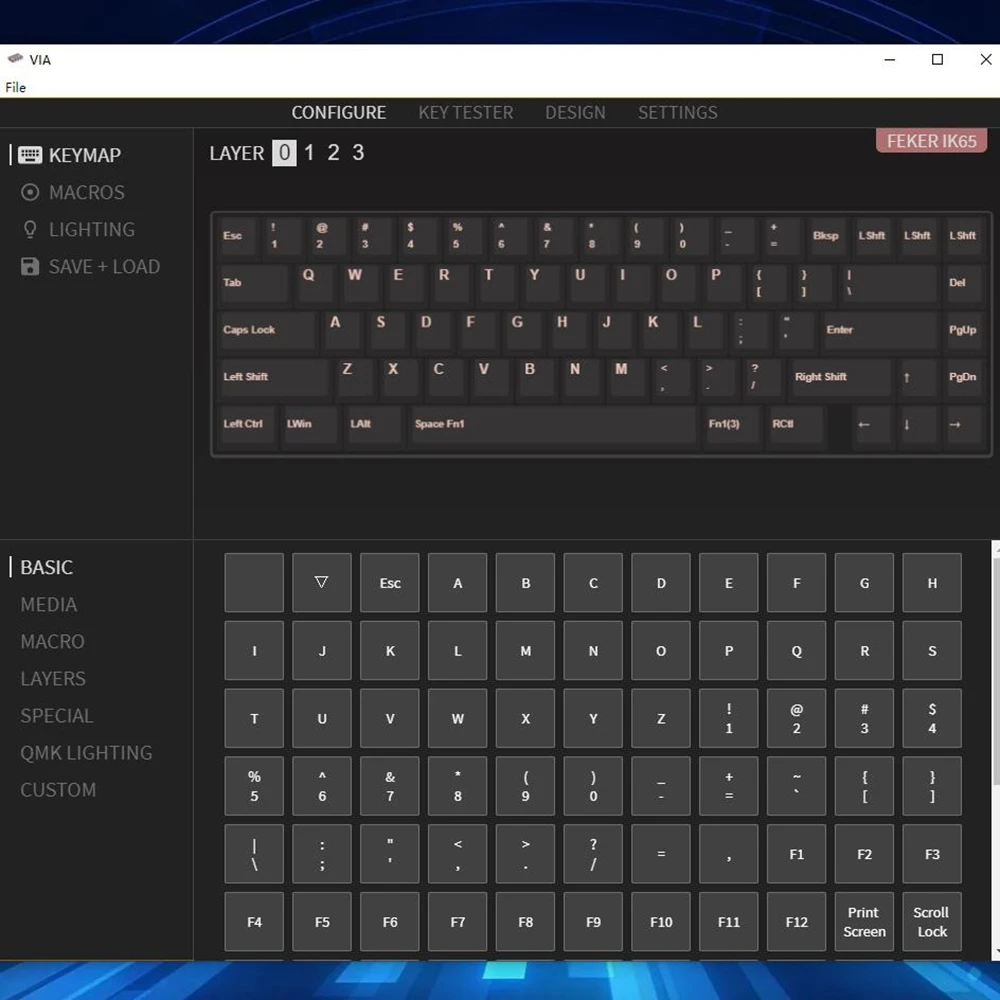Image resolution: width=1000 pixels, height=1000 pixels.
Task: Click the right arrow key on keyboard layout
Action: (955, 425)
